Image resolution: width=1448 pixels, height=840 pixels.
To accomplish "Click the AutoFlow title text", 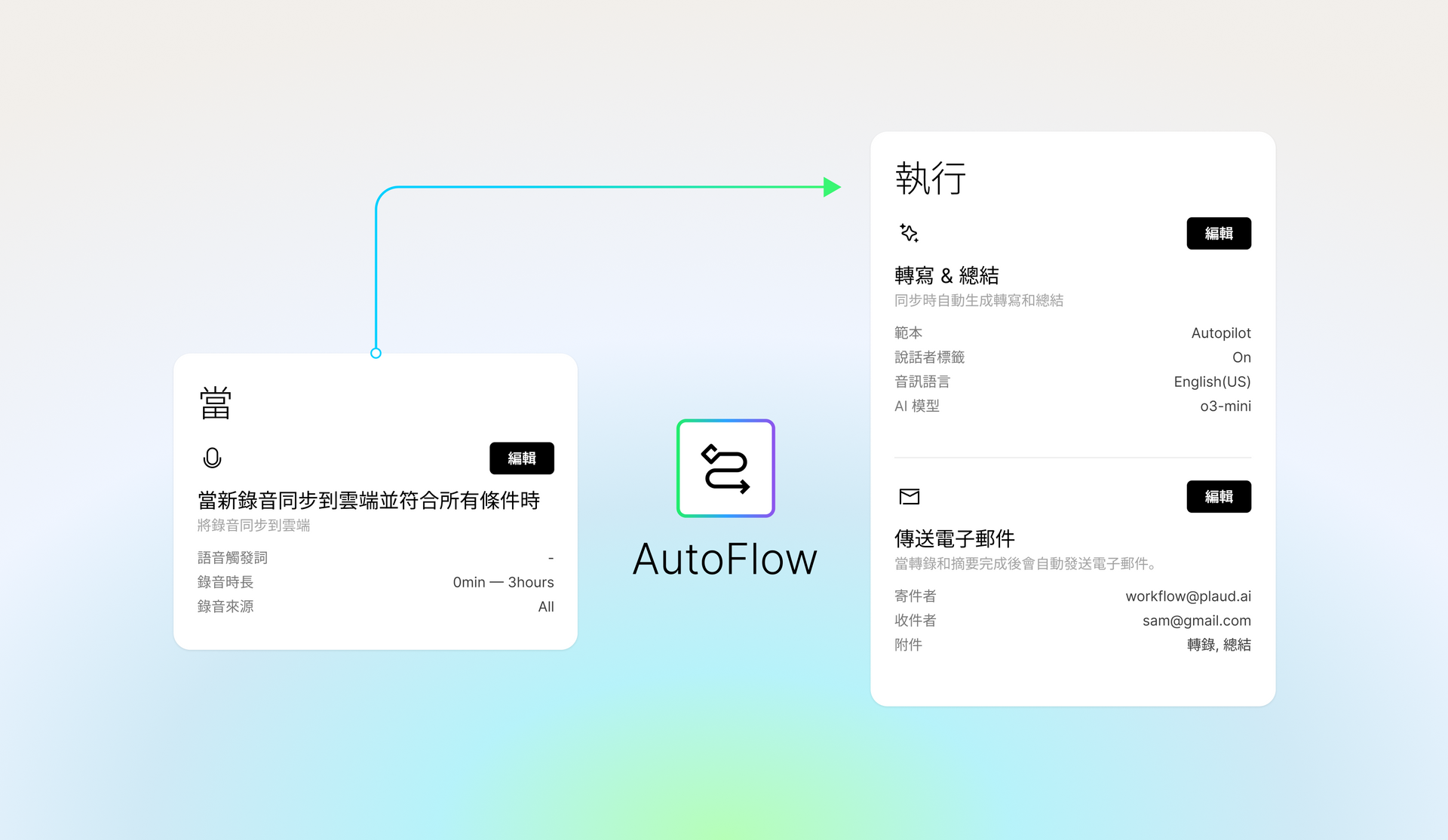I will pyautogui.click(x=725, y=559).
